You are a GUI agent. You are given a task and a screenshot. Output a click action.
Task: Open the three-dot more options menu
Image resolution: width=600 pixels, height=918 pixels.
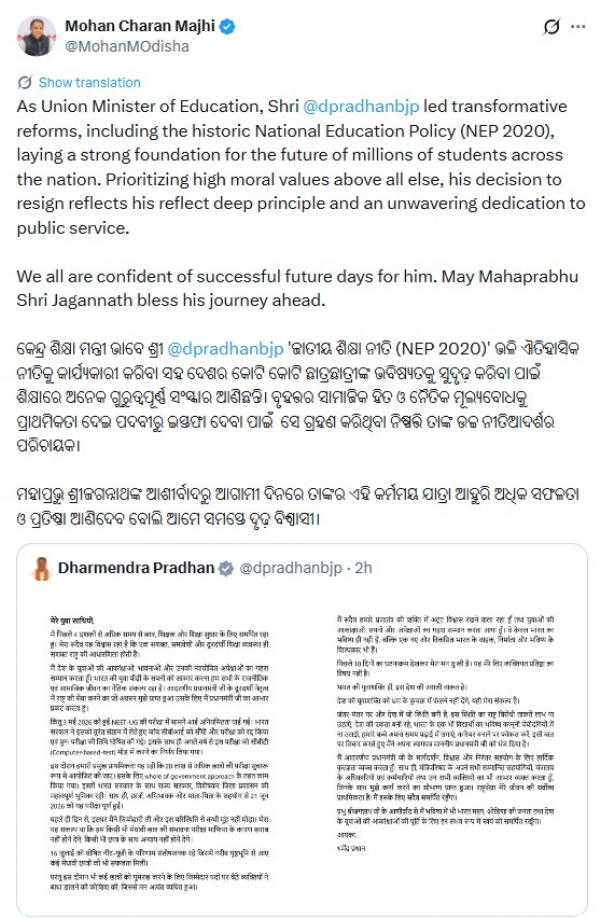tap(578, 27)
